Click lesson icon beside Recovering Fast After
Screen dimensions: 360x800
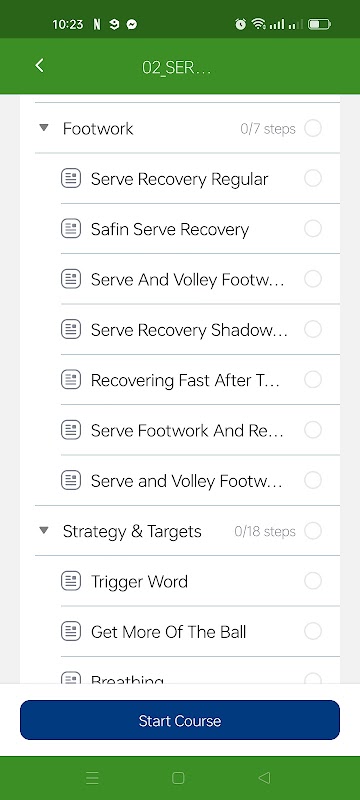(x=71, y=380)
